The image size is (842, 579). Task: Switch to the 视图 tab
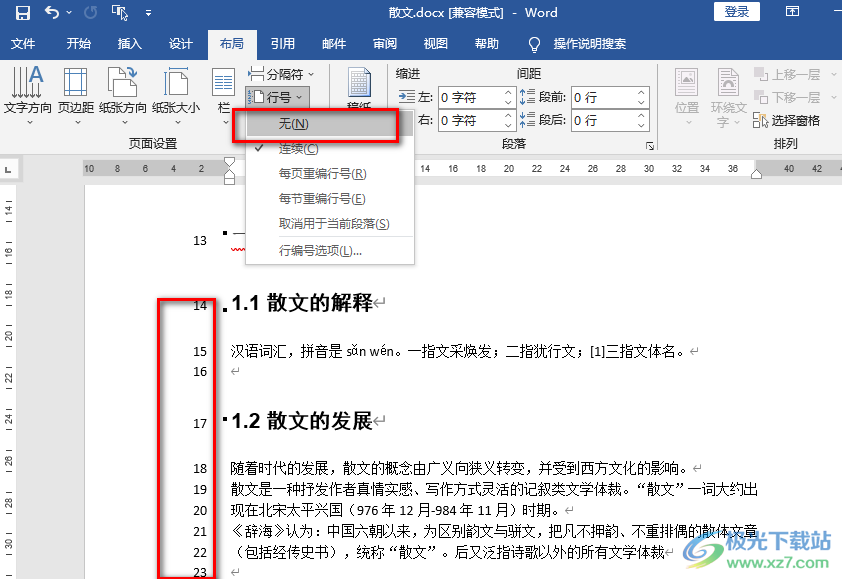(435, 44)
